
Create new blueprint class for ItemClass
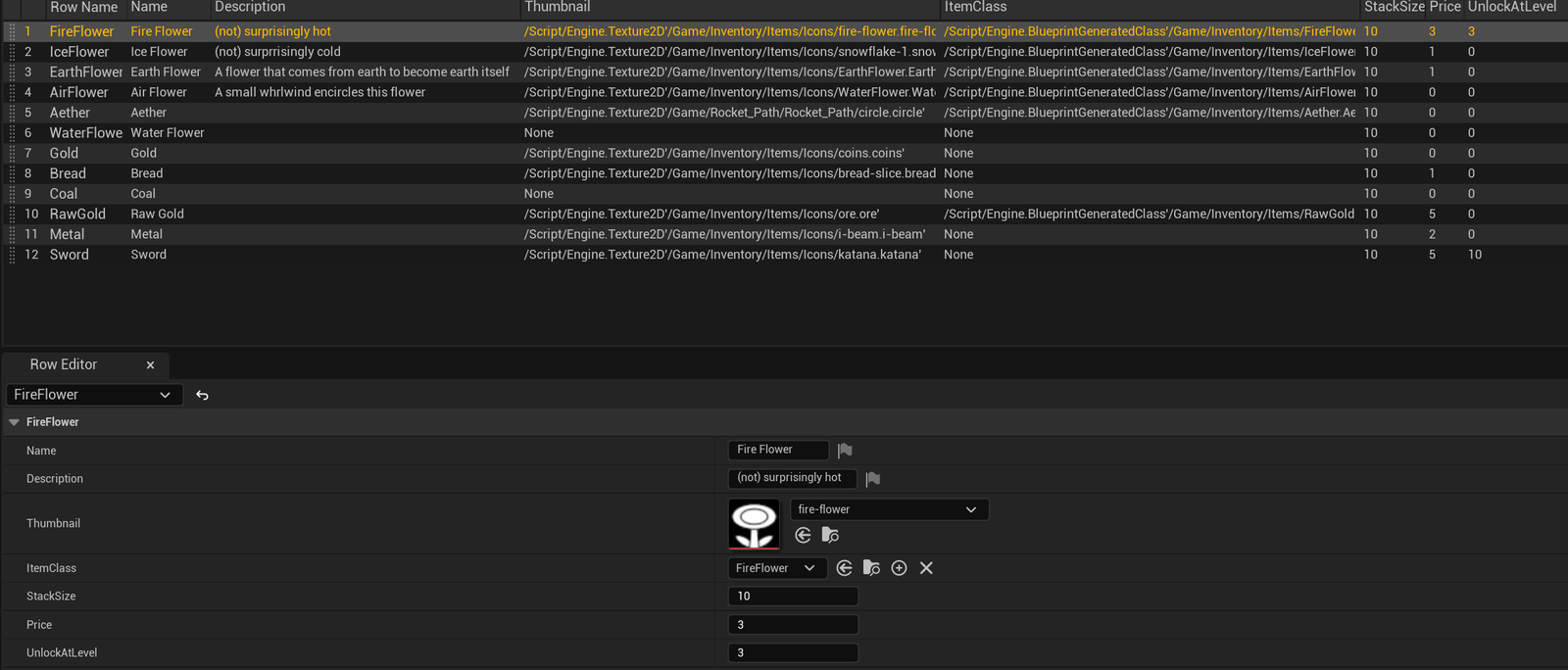coord(899,568)
